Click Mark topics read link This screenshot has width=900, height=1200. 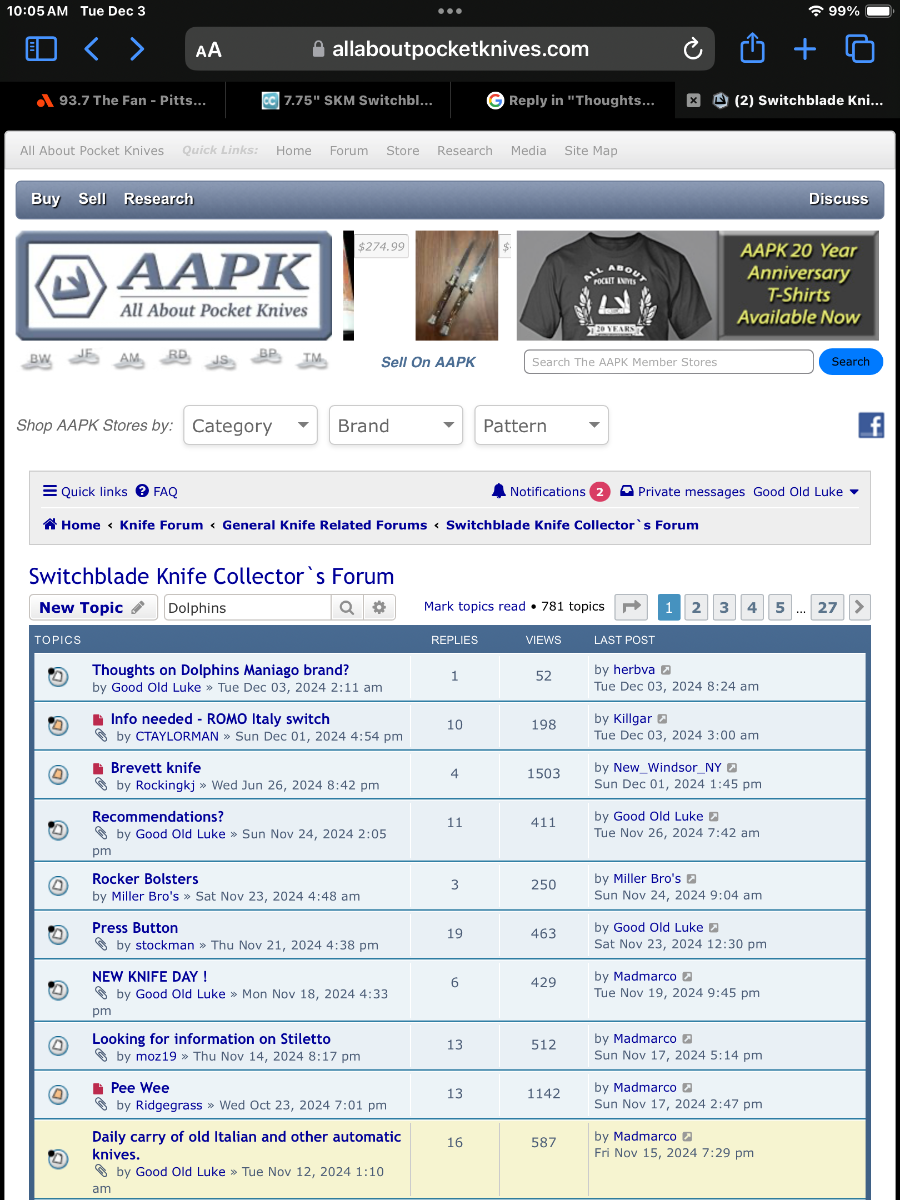pos(475,606)
